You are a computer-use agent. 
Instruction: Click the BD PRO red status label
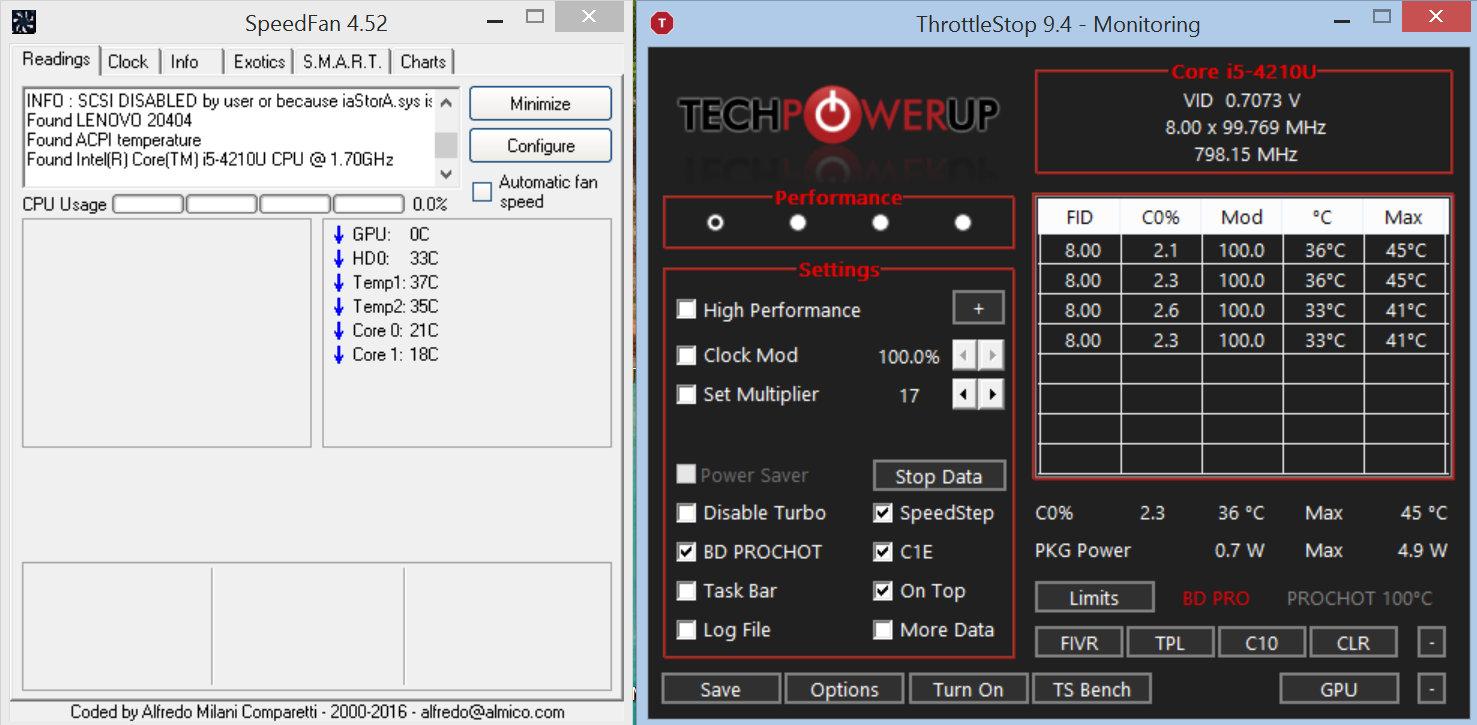[x=1216, y=598]
